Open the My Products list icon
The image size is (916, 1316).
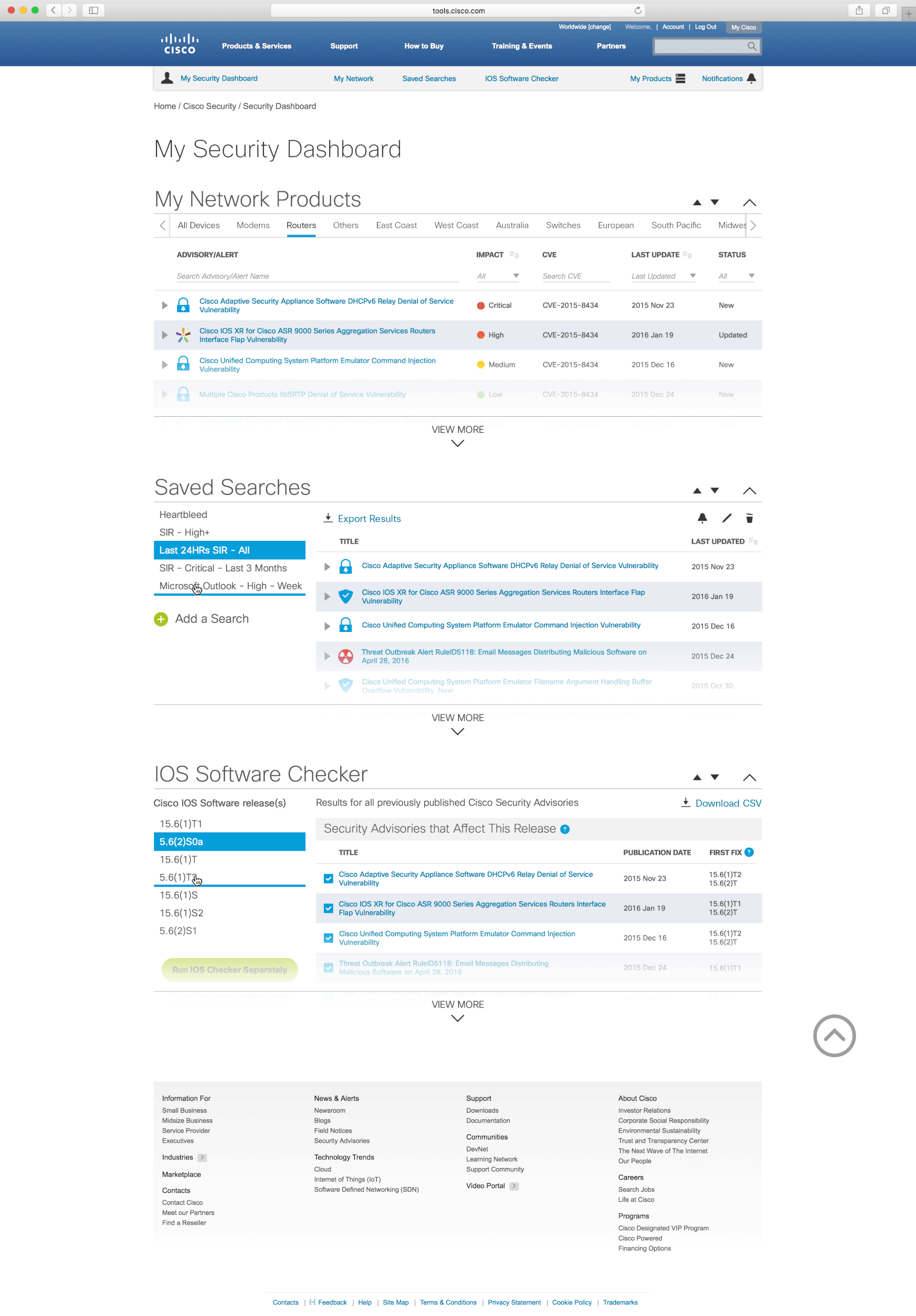pyautogui.click(x=680, y=79)
